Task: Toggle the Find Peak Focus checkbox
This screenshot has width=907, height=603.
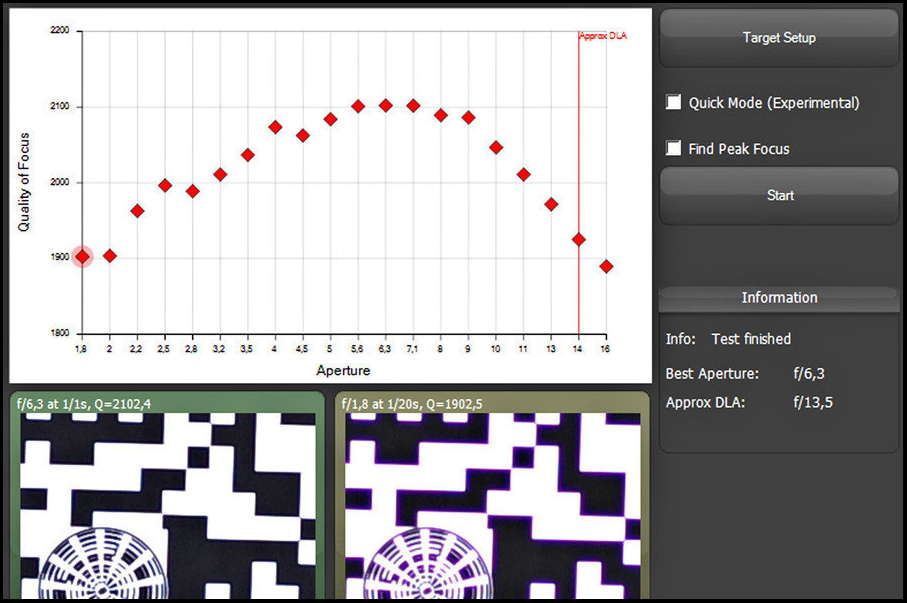Action: (674, 148)
